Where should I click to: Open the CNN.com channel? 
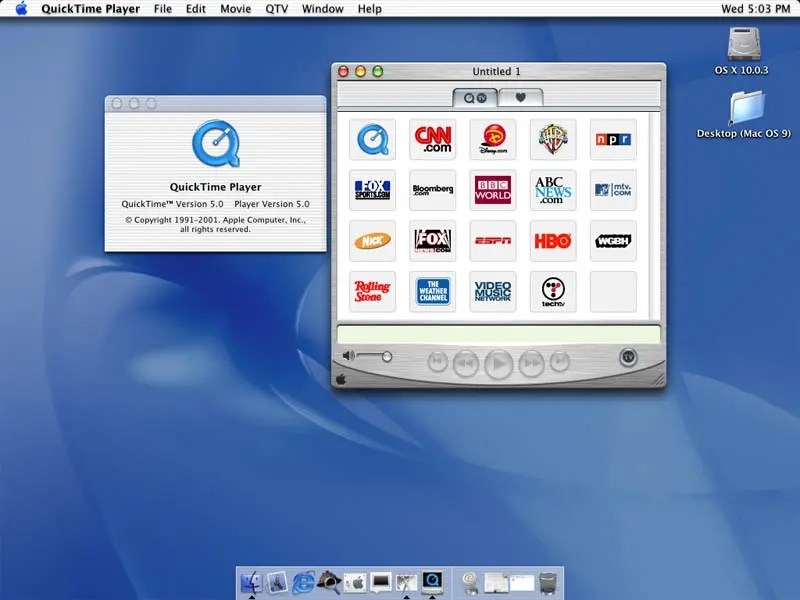(x=433, y=139)
